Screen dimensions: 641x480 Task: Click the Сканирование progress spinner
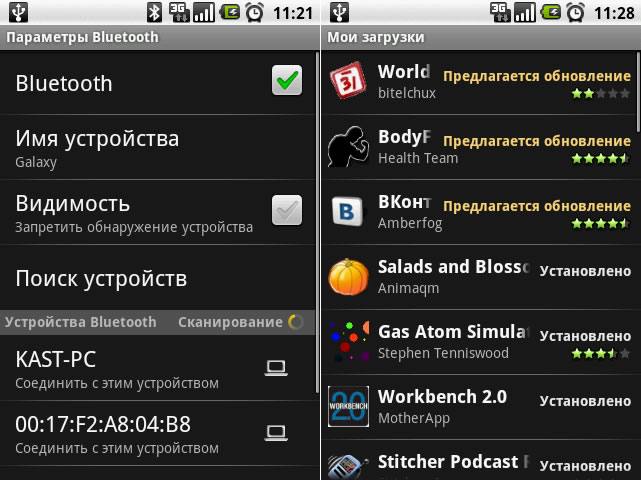tap(296, 322)
